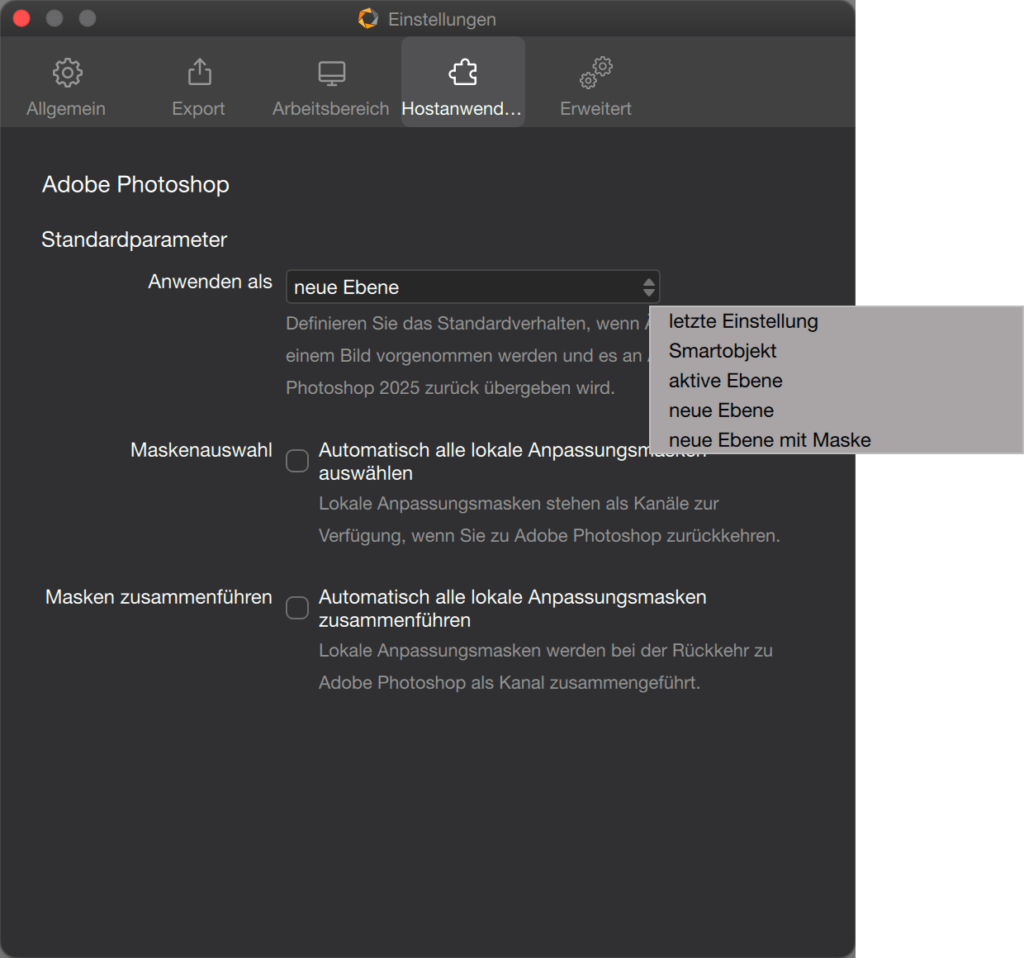Image resolution: width=1024 pixels, height=958 pixels.
Task: Click the text 'Lokale Anpassungsmasken werden bei der Rückkehr'
Action: click(546, 667)
